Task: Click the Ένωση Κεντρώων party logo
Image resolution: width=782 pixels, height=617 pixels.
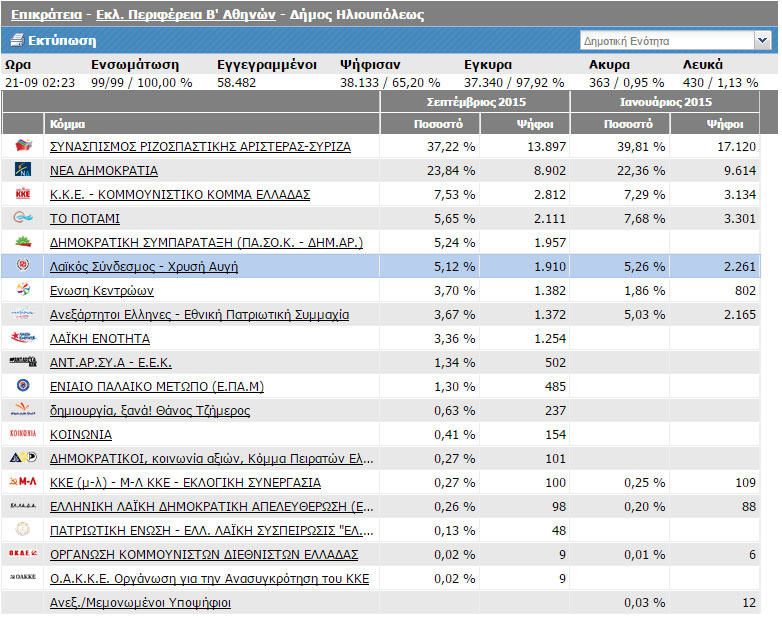Action: coord(22,290)
